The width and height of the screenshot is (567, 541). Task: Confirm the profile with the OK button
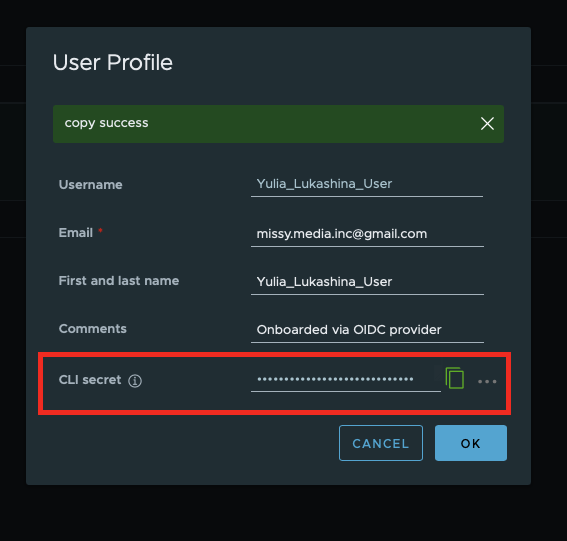470,443
